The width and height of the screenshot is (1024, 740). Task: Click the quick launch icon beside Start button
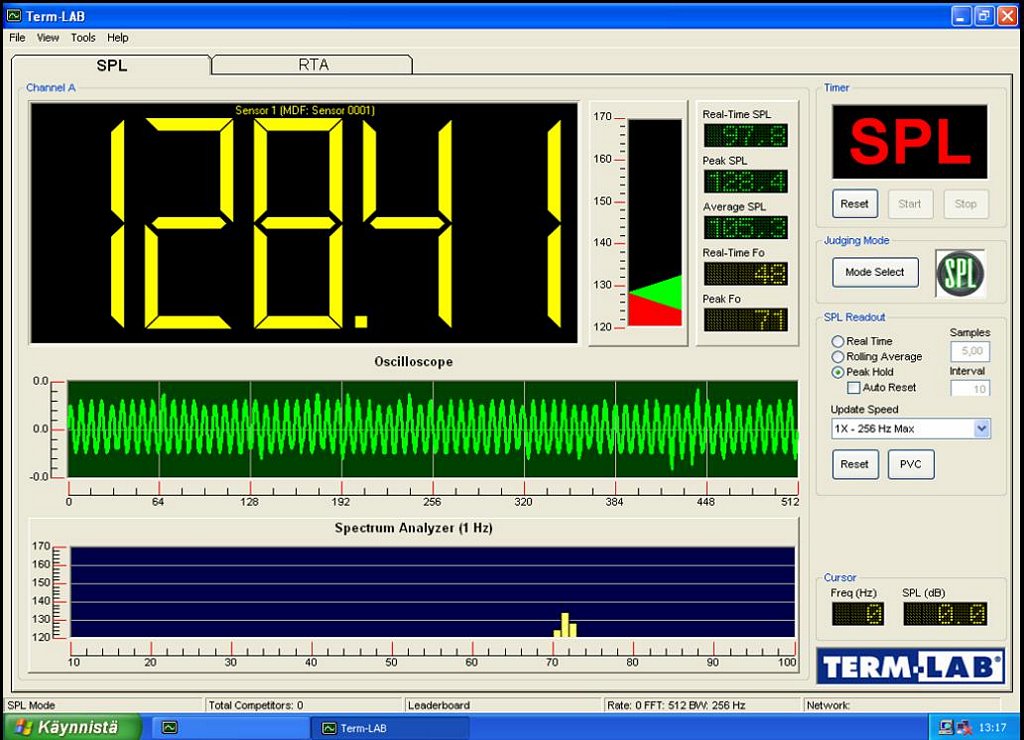pyautogui.click(x=170, y=728)
